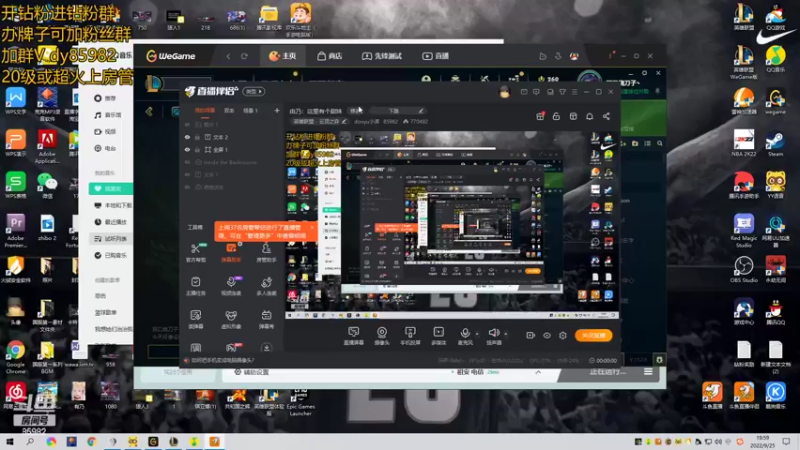Click the lock icon in top toolbar
Image resolution: width=800 pixels, height=450 pixels.
pyautogui.click(x=556, y=116)
